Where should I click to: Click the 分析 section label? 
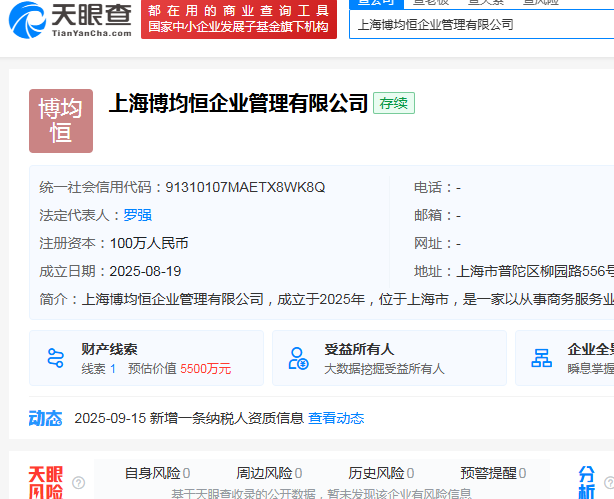pos(587,482)
